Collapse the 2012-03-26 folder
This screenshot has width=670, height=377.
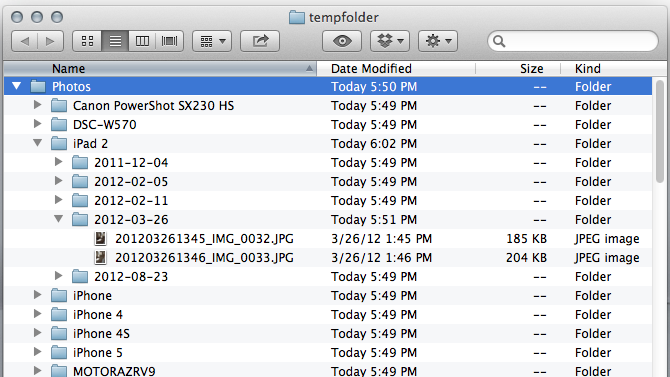tap(59, 219)
